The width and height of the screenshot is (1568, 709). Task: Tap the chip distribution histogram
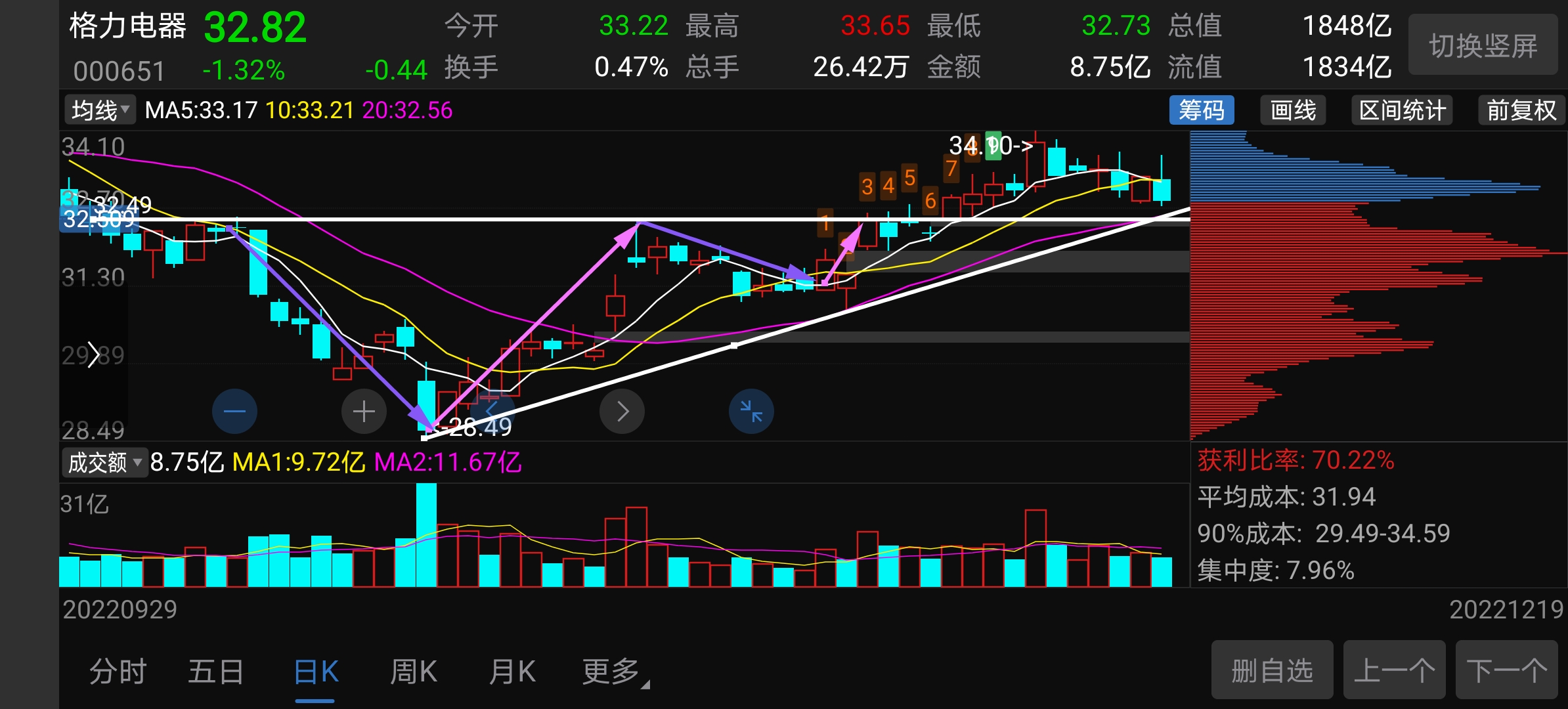[1378, 286]
